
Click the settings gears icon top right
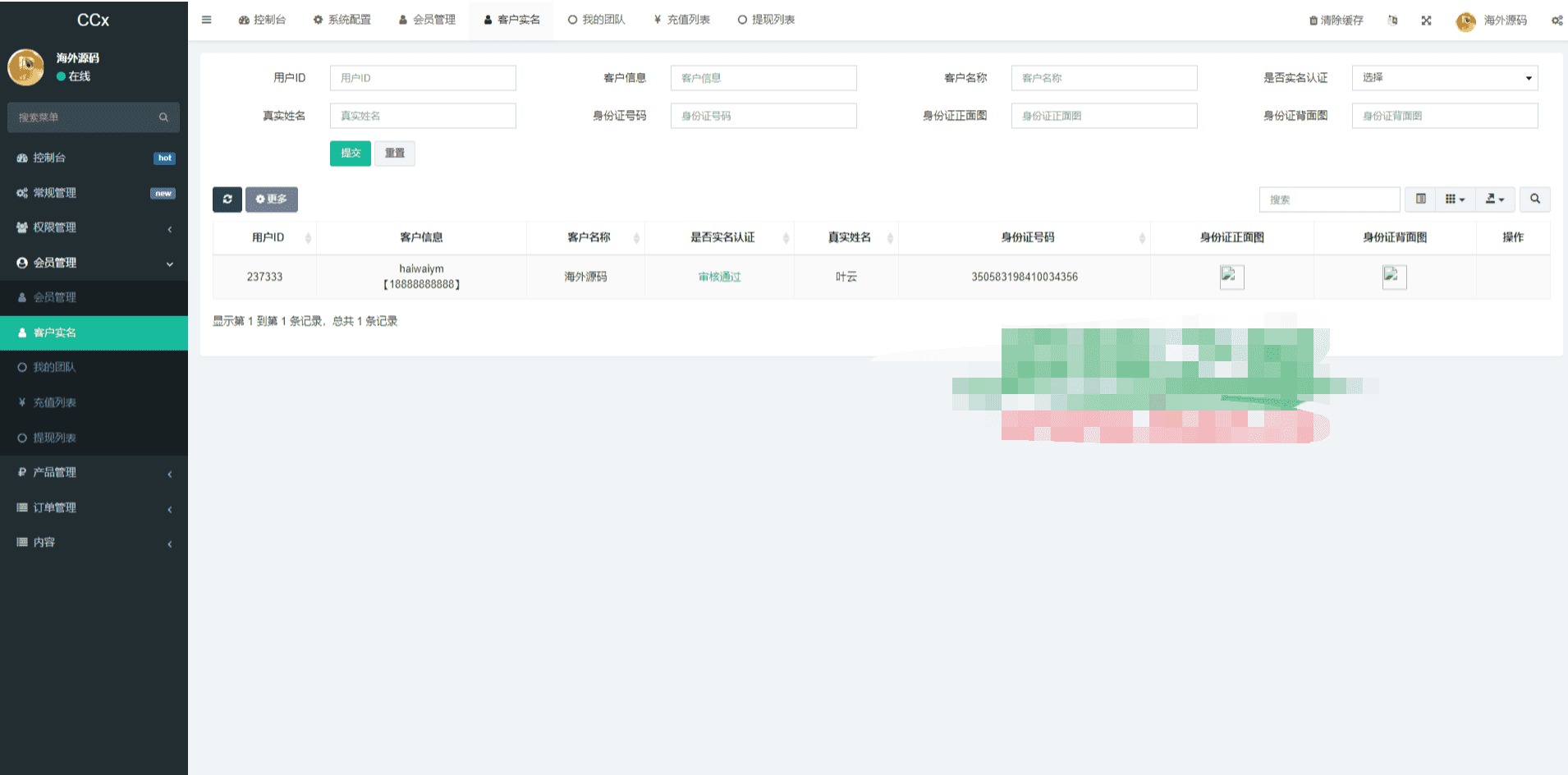point(1556,21)
